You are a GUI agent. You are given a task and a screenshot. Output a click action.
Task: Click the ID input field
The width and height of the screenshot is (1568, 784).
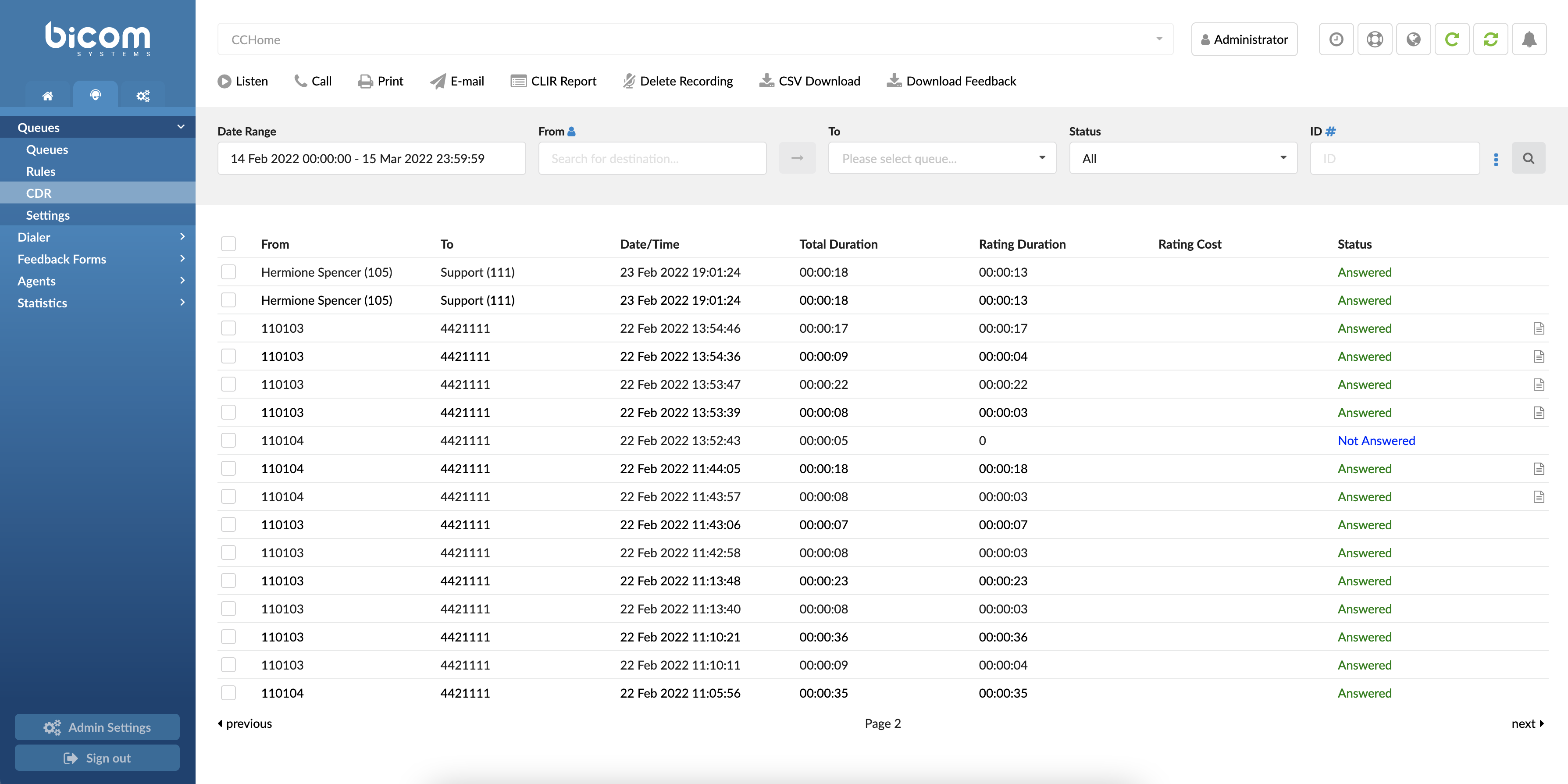[1394, 158]
